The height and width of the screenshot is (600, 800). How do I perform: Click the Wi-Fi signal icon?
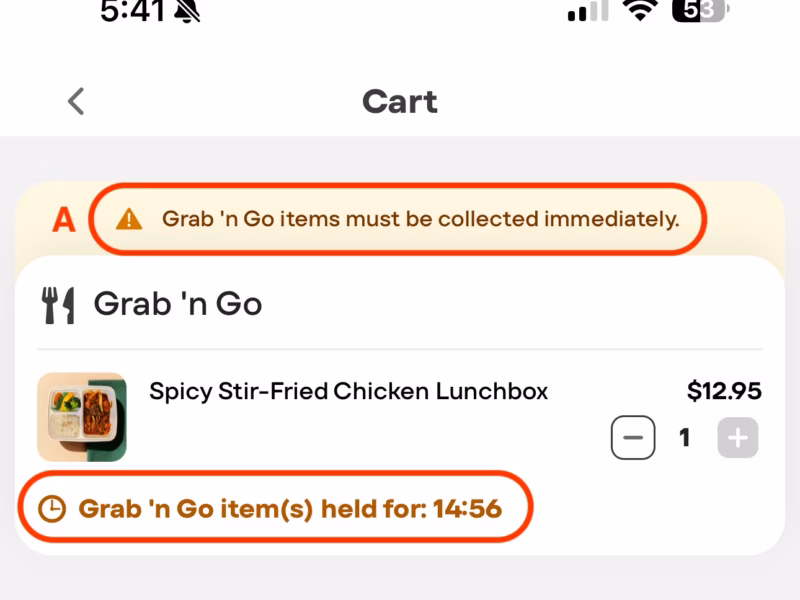click(639, 10)
